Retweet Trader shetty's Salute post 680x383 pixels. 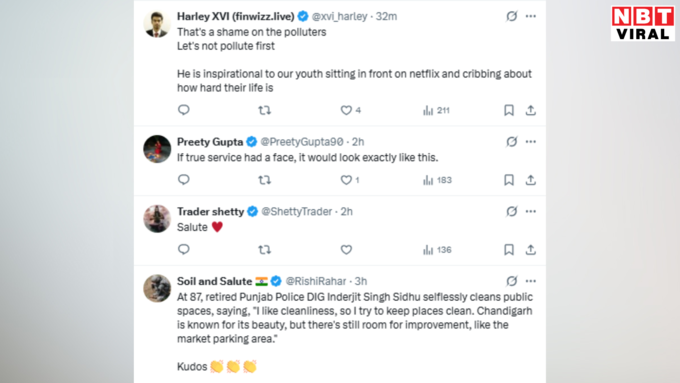coord(265,250)
